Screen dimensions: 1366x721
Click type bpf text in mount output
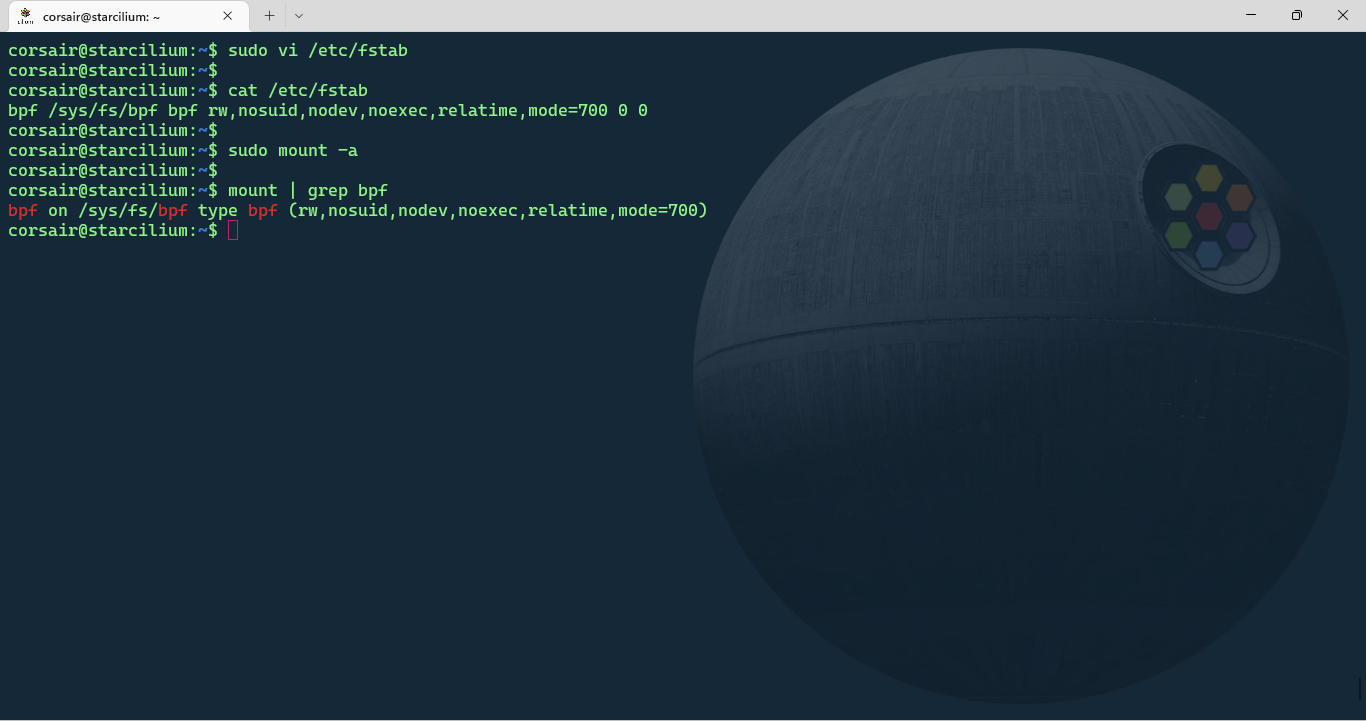pyautogui.click(x=239, y=210)
